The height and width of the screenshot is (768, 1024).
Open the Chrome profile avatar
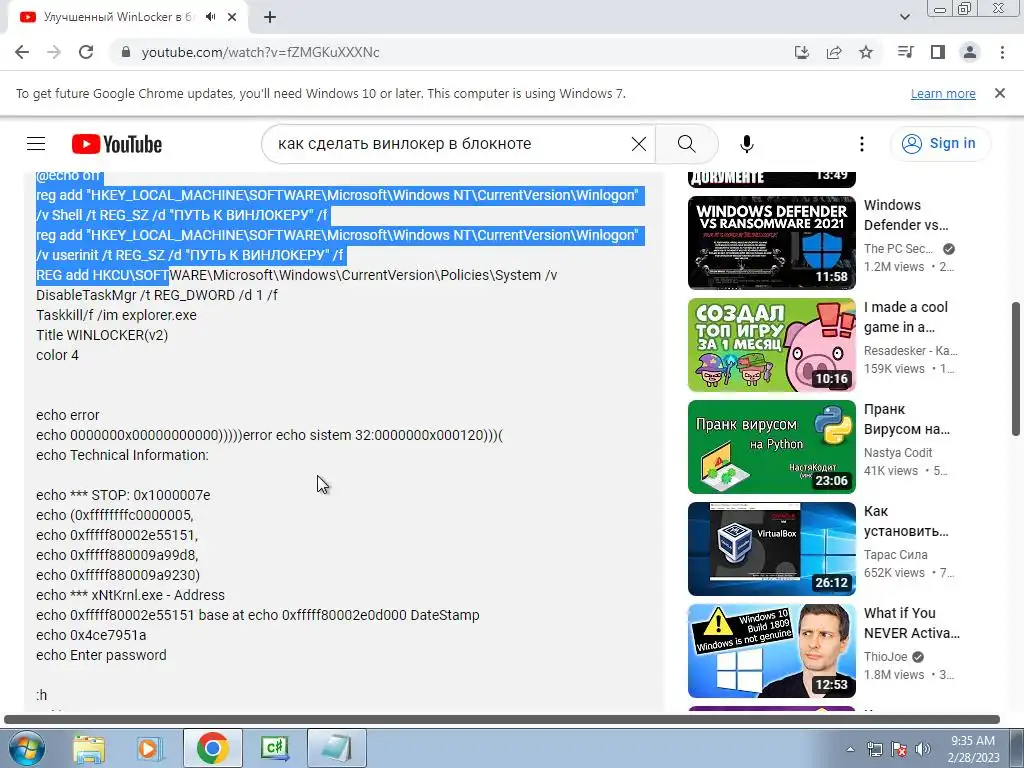970,52
